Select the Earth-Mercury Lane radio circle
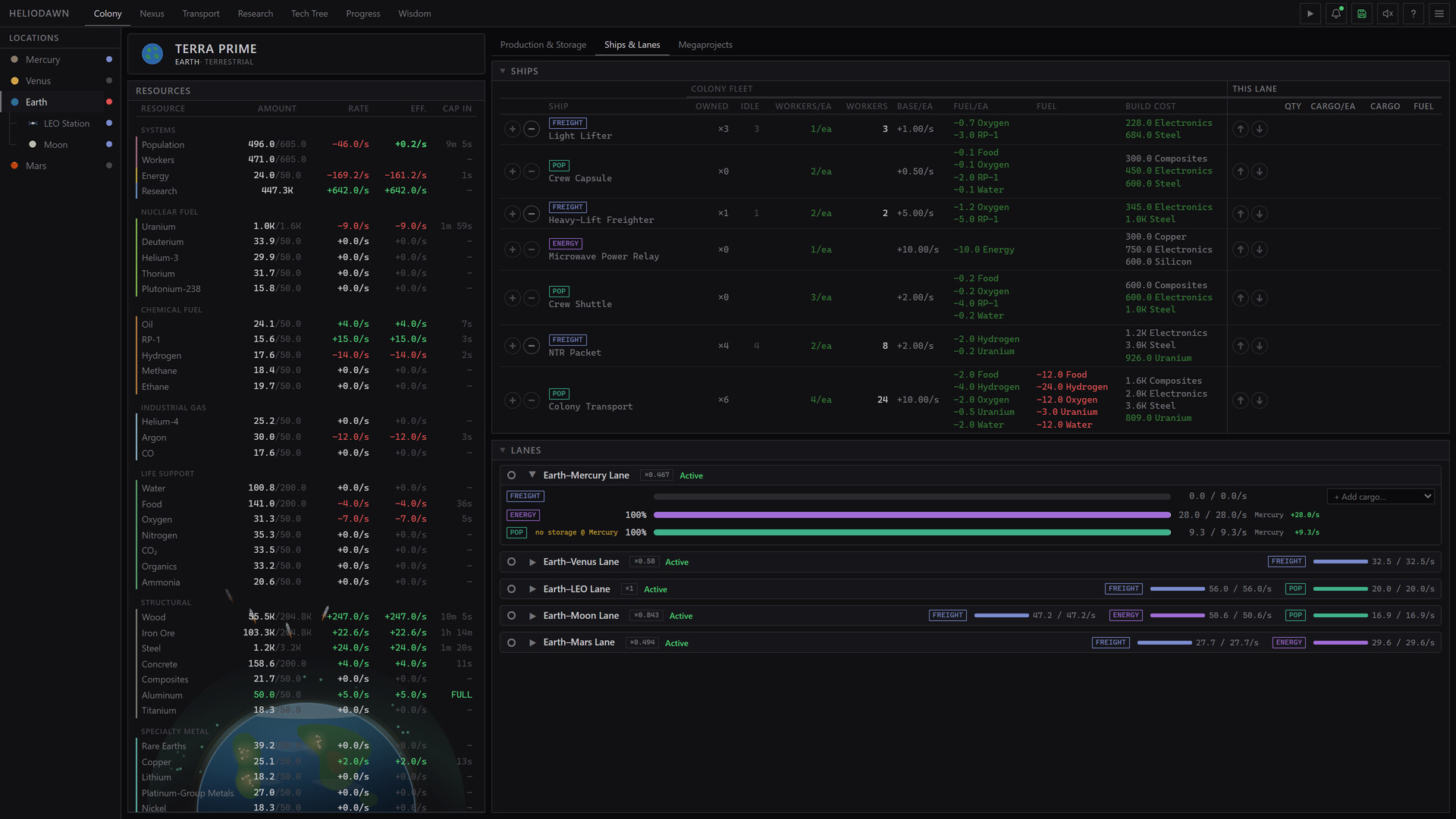The height and width of the screenshot is (819, 1456). coord(512,475)
